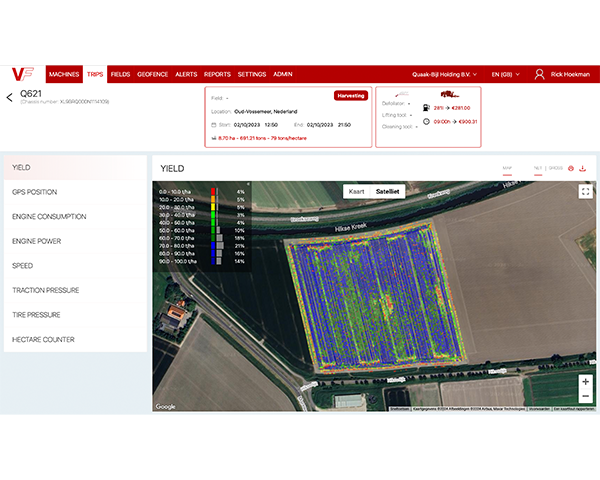Click the Q621 machine title
The height and width of the screenshot is (480, 600).
(x=31, y=93)
